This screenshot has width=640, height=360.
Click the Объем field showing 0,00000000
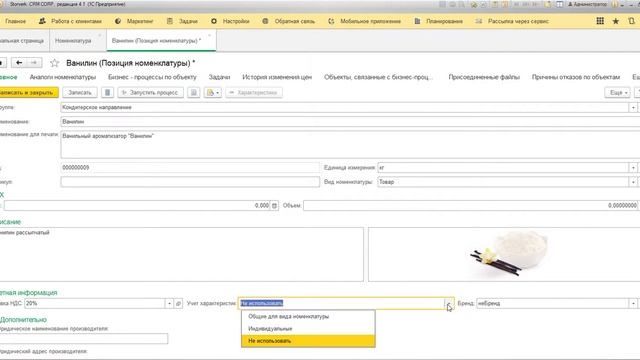[x=471, y=205]
